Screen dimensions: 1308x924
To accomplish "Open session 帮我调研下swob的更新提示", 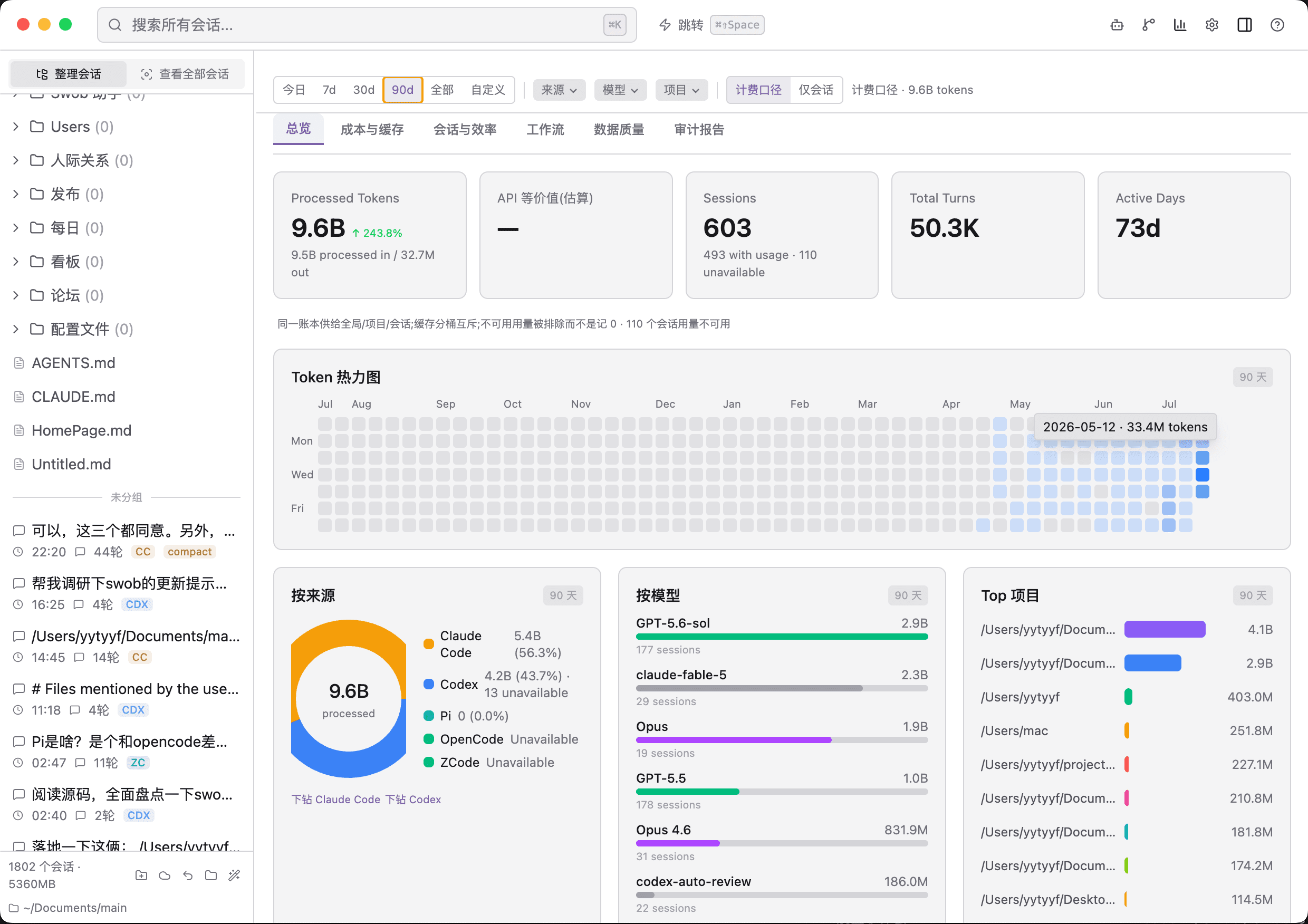I will pyautogui.click(x=127, y=593).
